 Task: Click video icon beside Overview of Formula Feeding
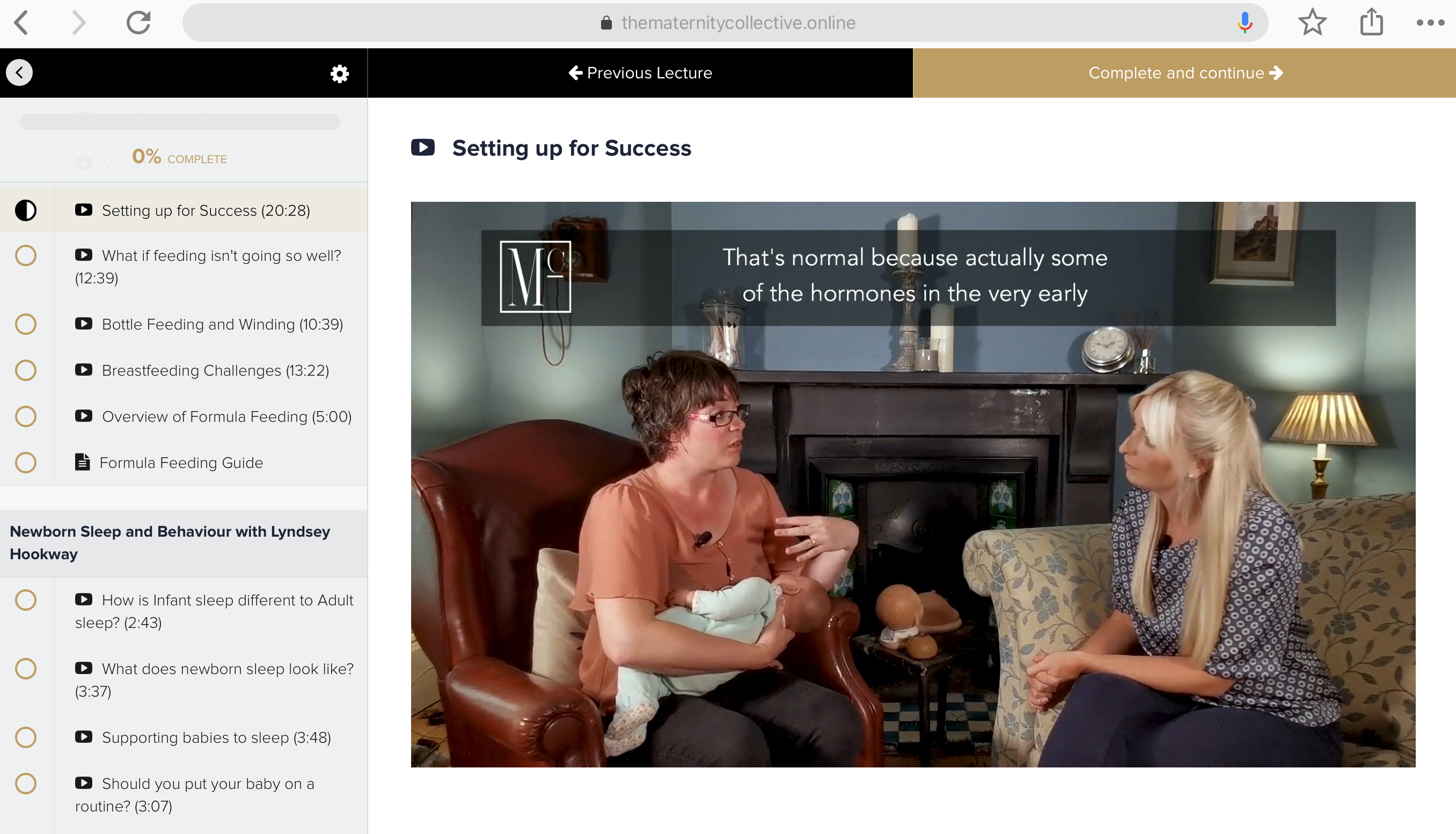point(84,416)
